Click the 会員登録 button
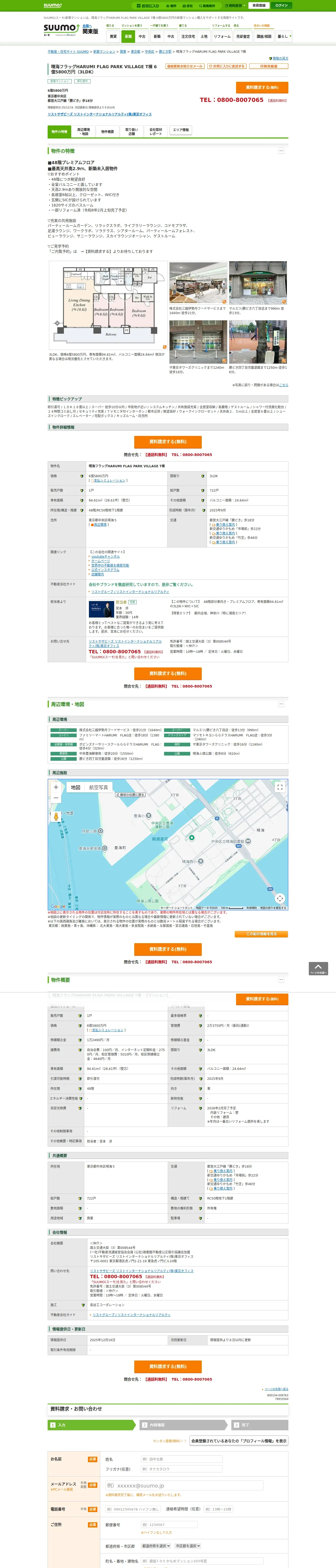Image resolution: width=336 pixels, height=1568 pixels. pyautogui.click(x=259, y=5)
